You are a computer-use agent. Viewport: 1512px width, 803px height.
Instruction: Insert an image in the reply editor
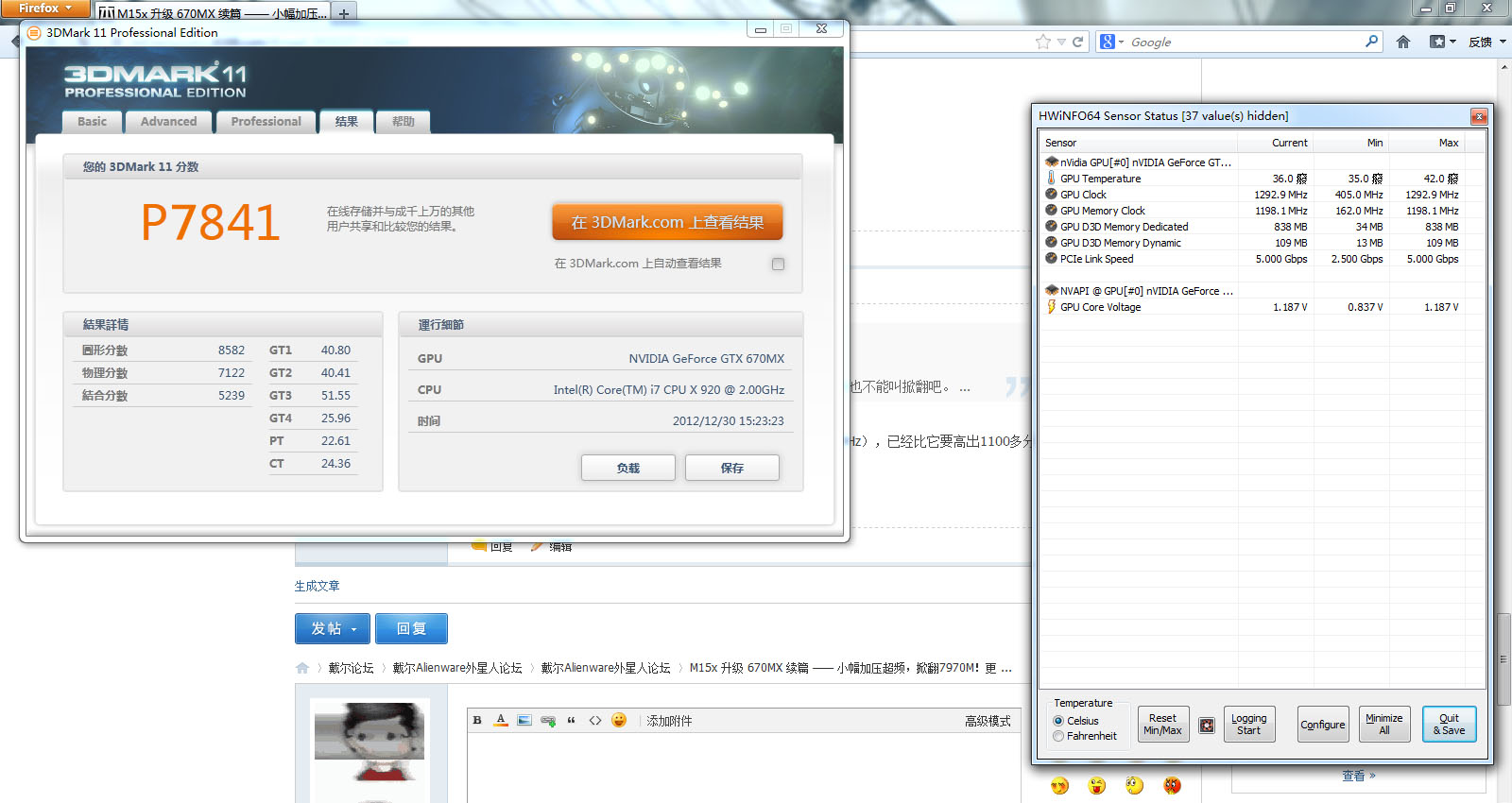(x=524, y=721)
